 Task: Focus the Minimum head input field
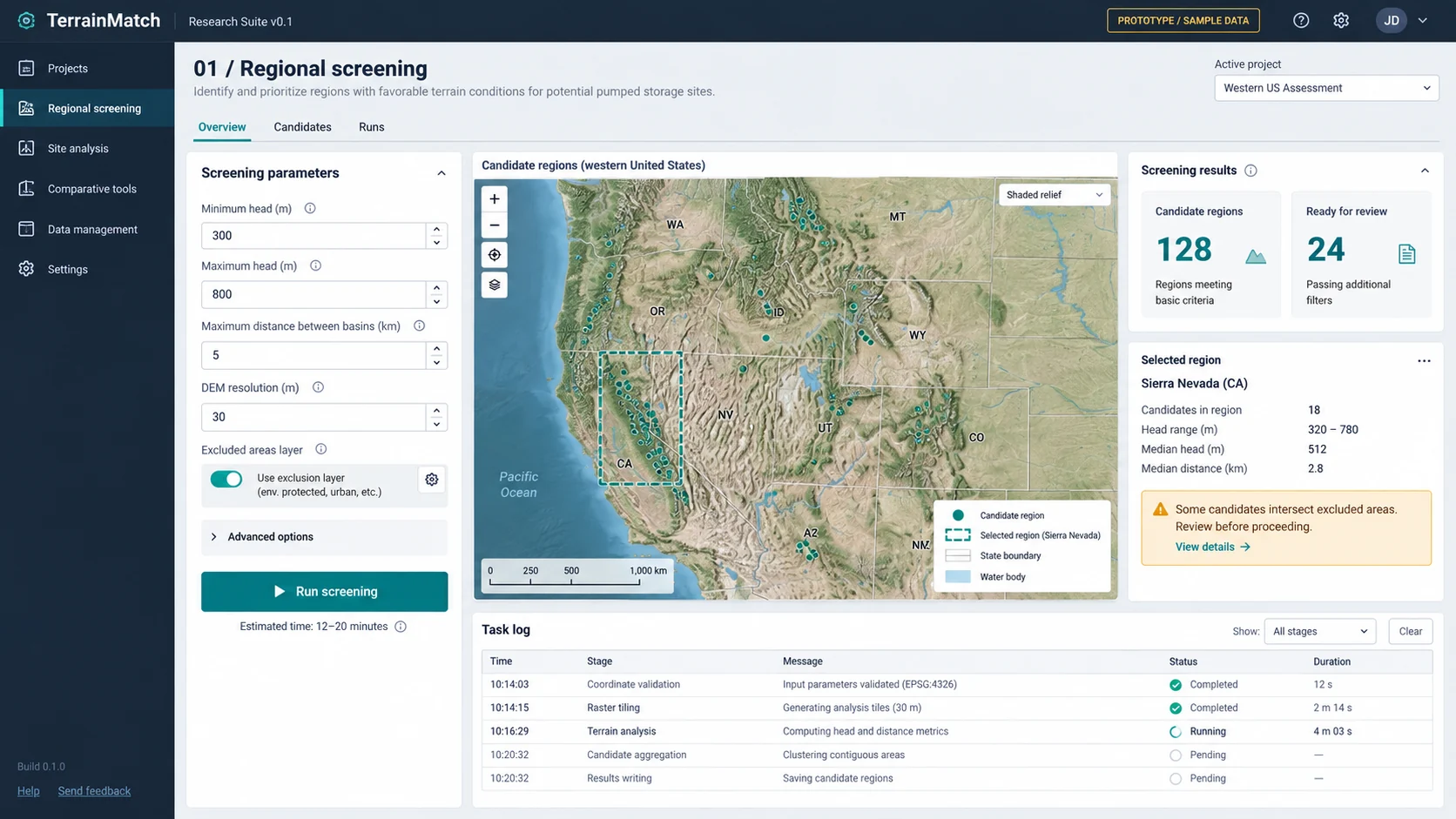click(313, 236)
